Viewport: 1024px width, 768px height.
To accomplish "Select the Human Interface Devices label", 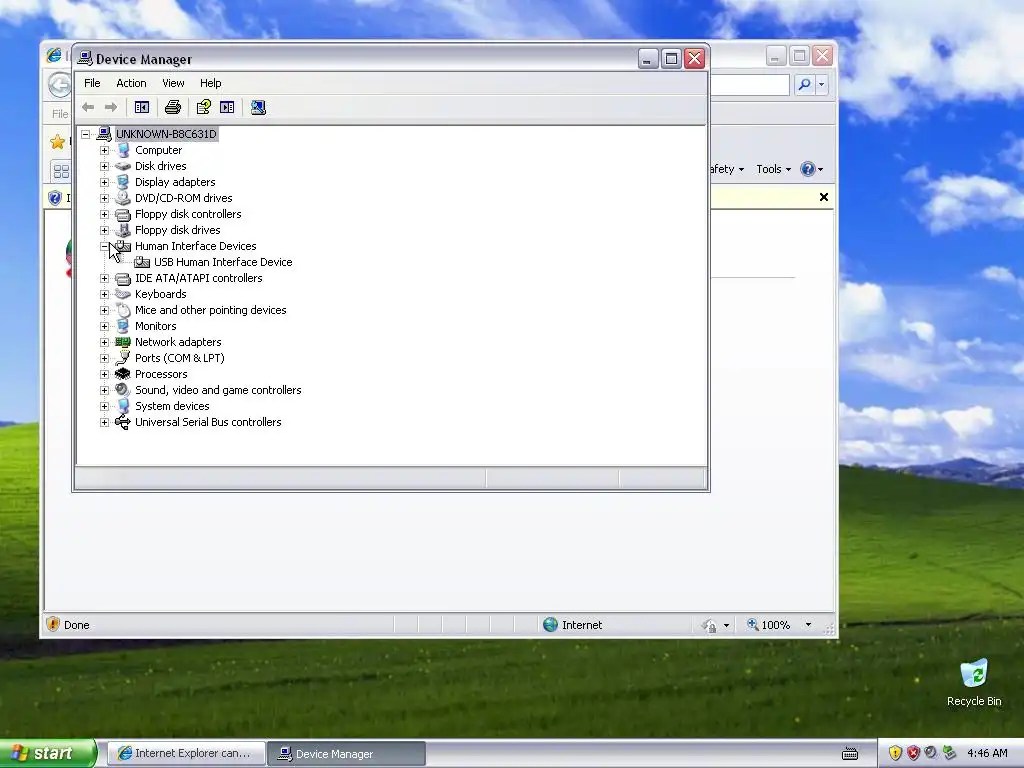I will tap(196, 246).
